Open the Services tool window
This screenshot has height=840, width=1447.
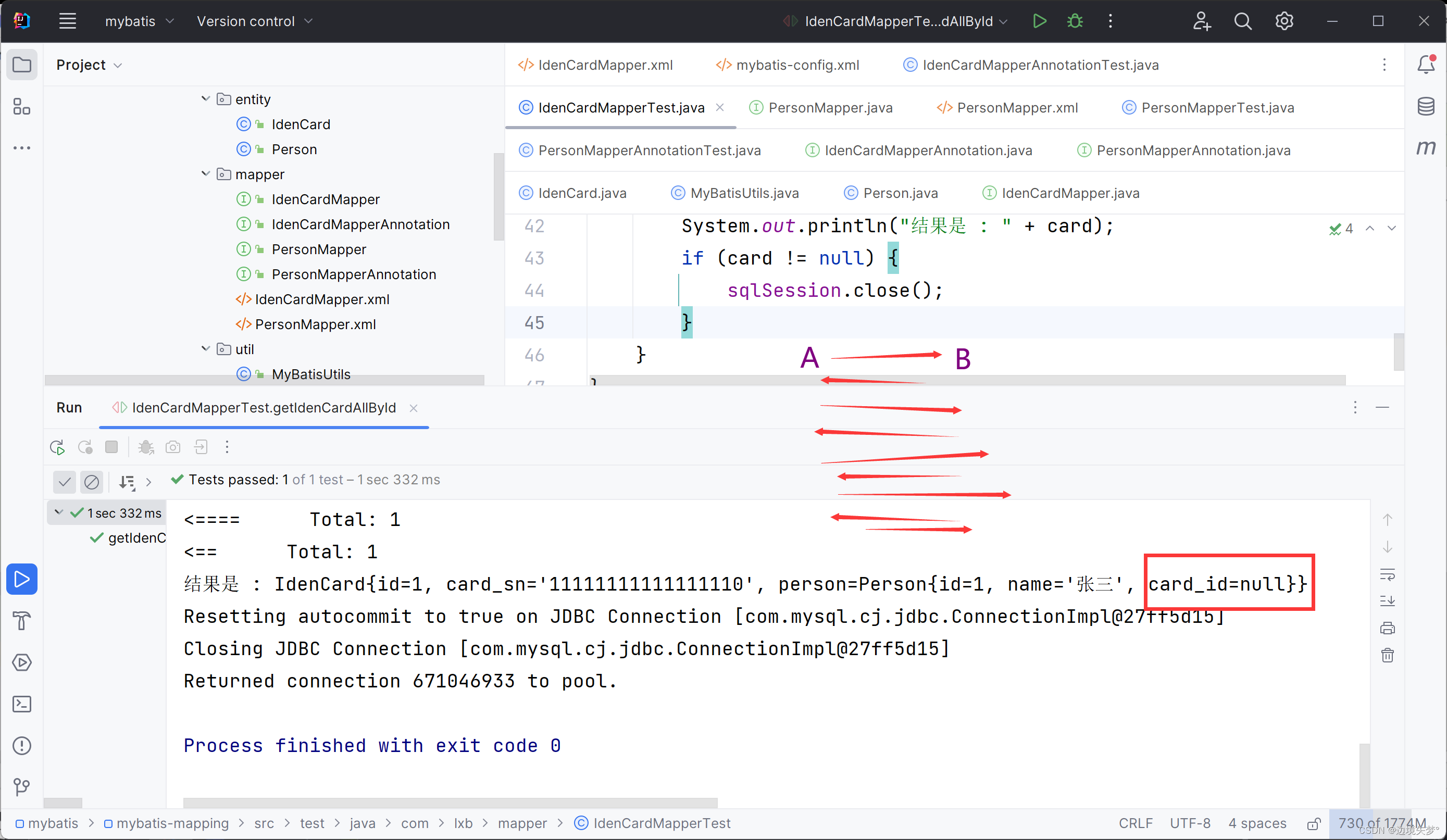pyautogui.click(x=22, y=662)
